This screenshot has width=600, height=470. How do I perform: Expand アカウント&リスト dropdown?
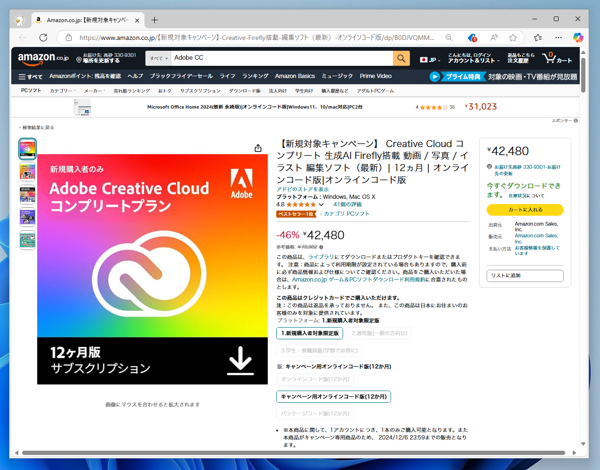473,58
